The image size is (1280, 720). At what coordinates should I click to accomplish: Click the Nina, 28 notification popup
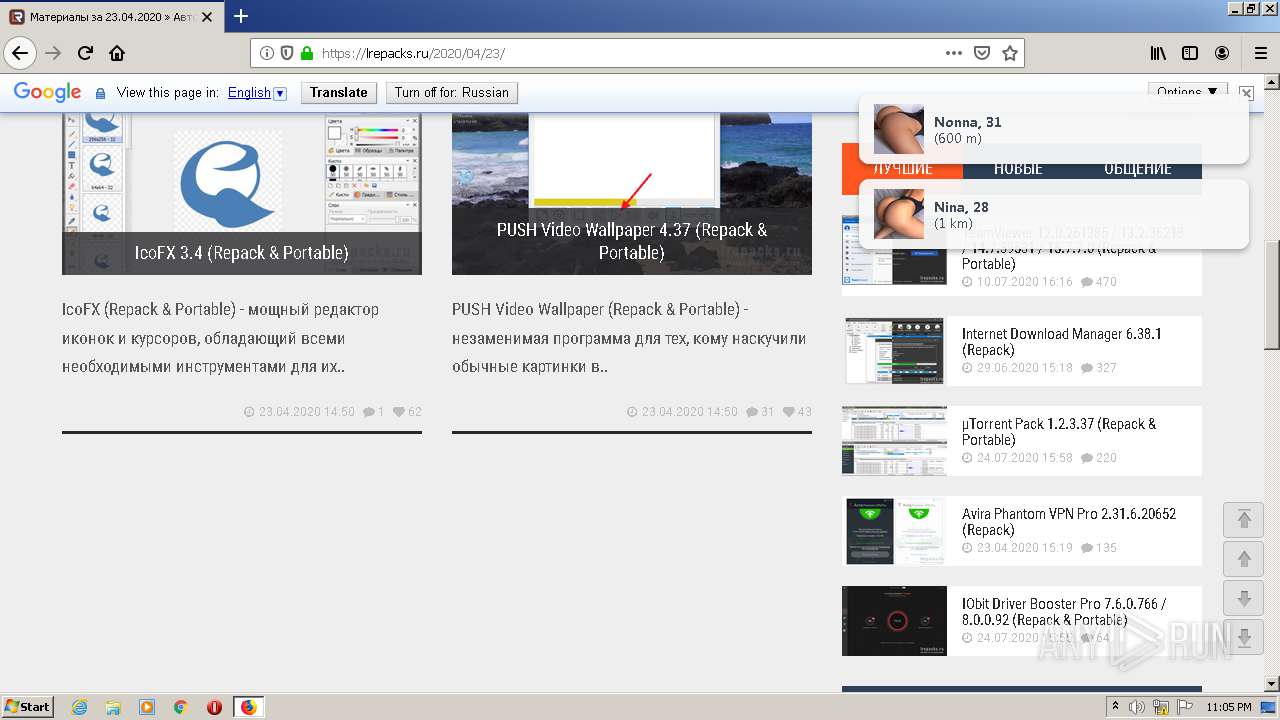(x=1054, y=214)
